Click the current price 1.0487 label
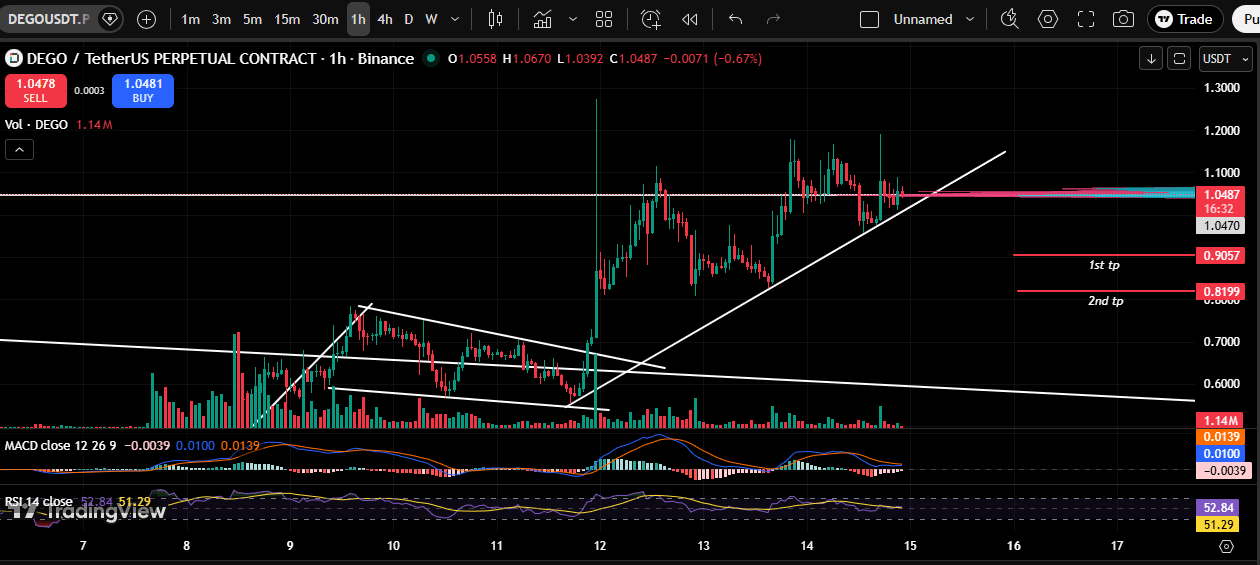This screenshot has width=1260, height=565. tap(1222, 195)
